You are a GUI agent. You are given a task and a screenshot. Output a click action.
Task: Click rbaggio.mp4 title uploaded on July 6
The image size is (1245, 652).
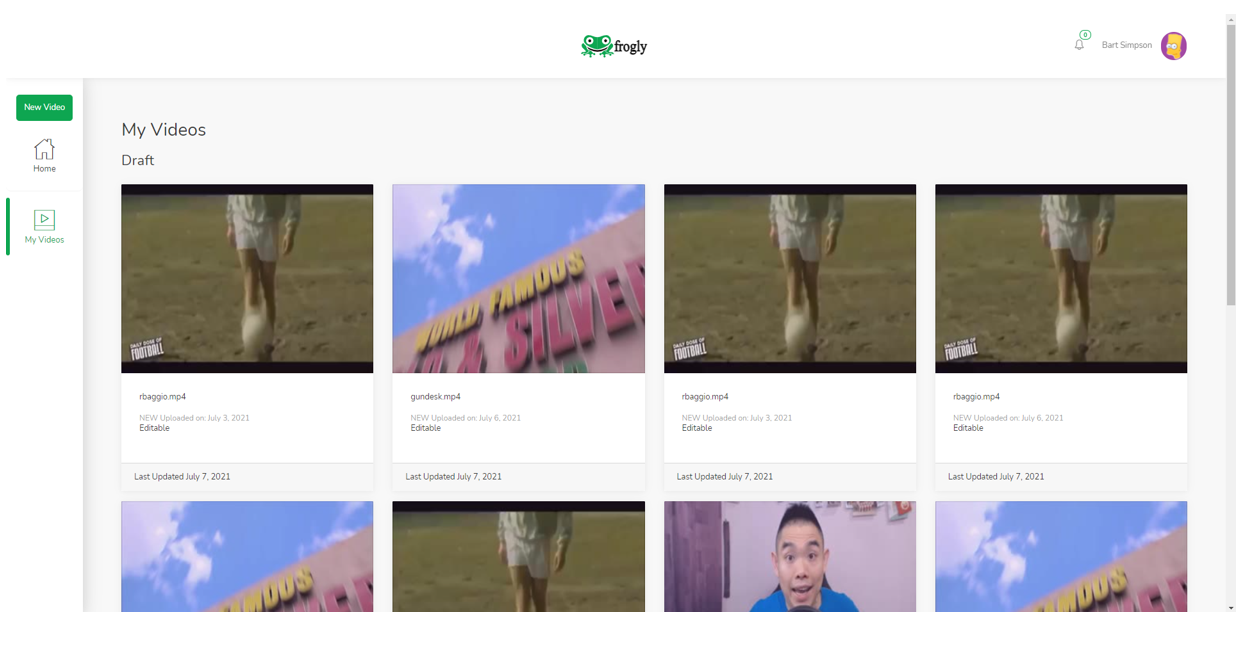pos(976,397)
